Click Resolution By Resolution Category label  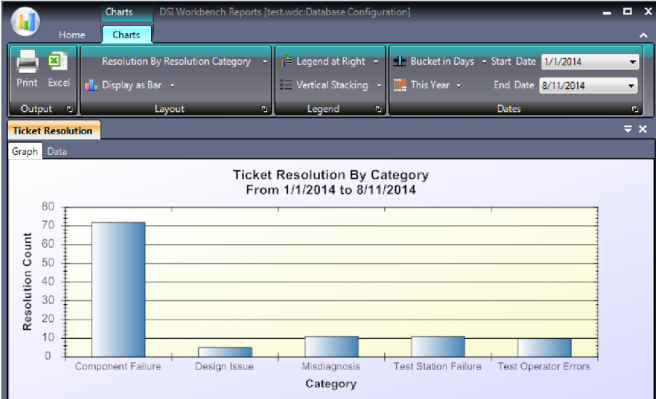(x=176, y=61)
